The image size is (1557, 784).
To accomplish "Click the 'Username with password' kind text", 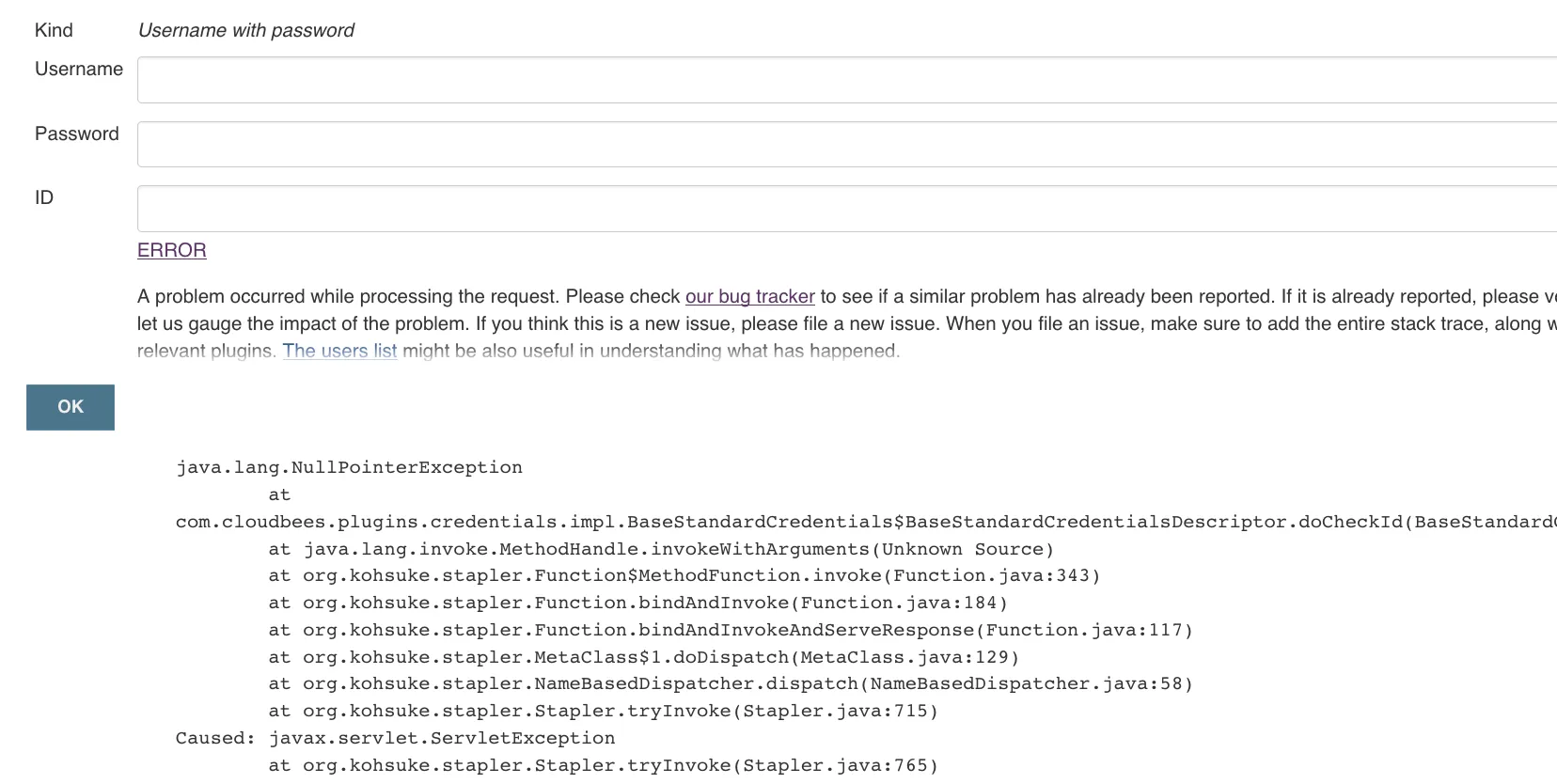I will pos(246,30).
